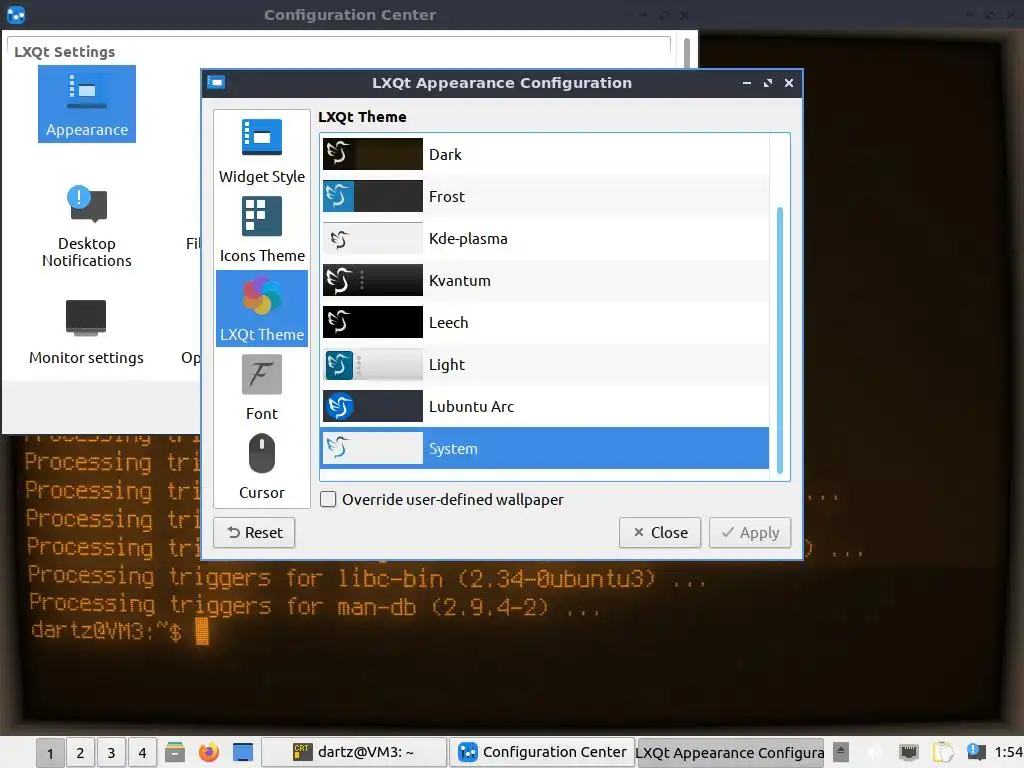Open Monitor settings in Configuration Center

pos(86,332)
